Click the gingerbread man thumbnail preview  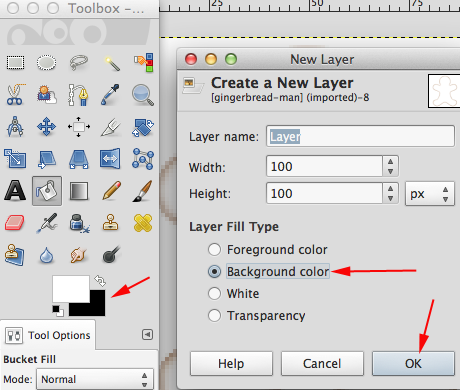[x=444, y=91]
